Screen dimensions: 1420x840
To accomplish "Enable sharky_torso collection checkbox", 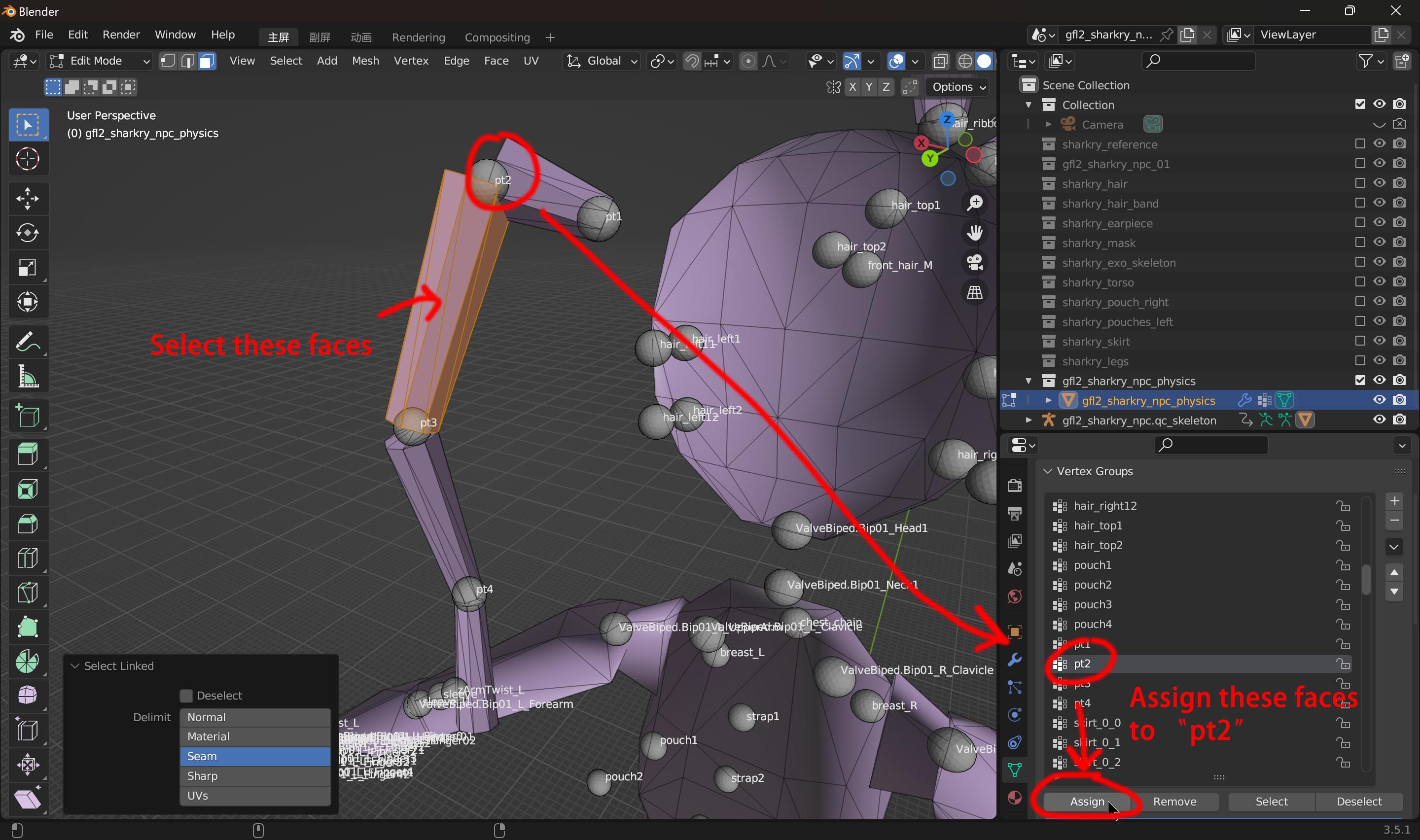I will (1359, 282).
